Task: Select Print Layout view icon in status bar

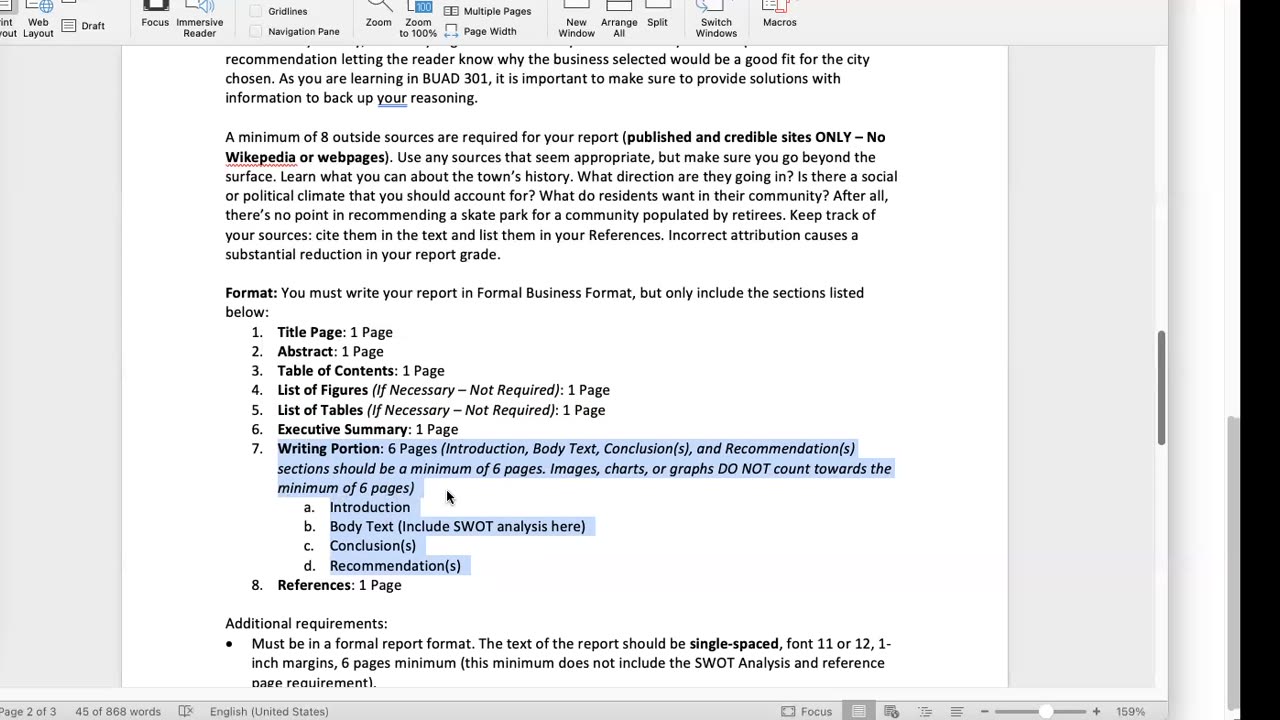Action: [859, 711]
